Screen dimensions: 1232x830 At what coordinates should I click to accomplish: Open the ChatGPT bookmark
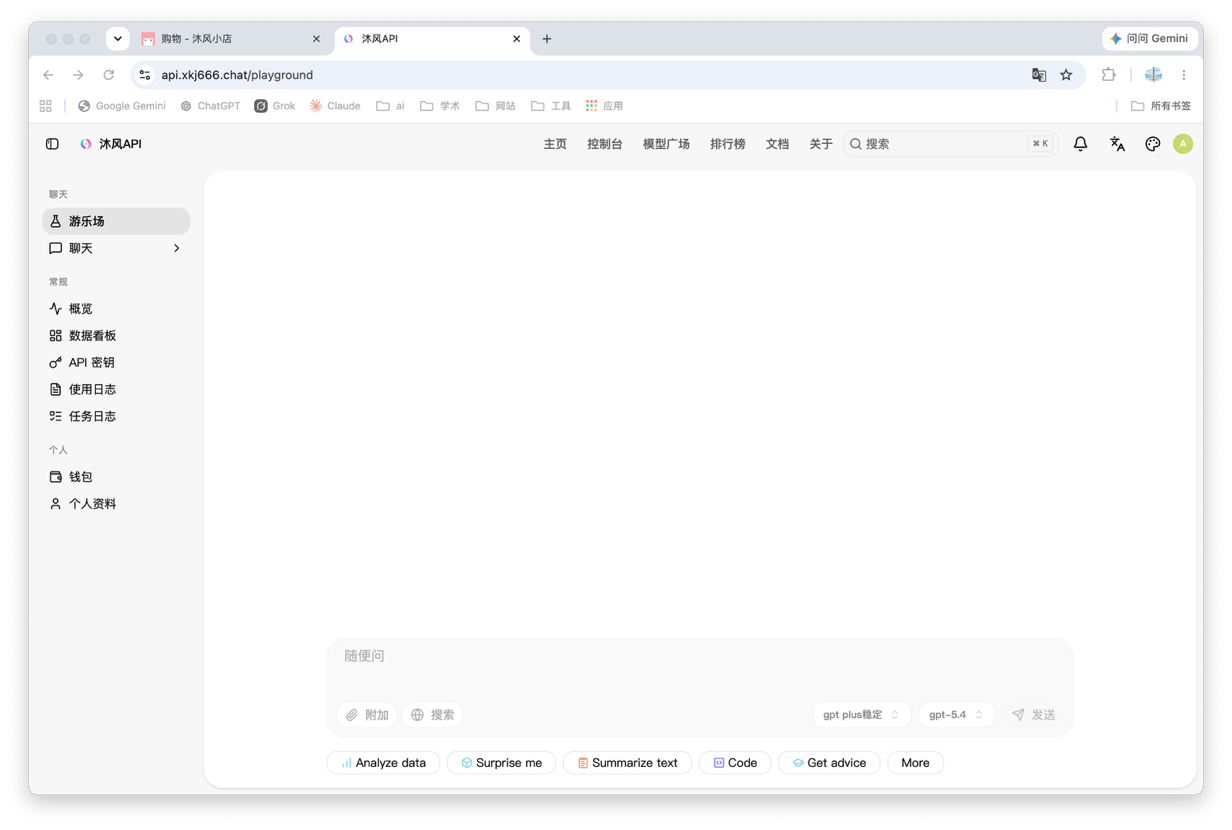click(210, 106)
